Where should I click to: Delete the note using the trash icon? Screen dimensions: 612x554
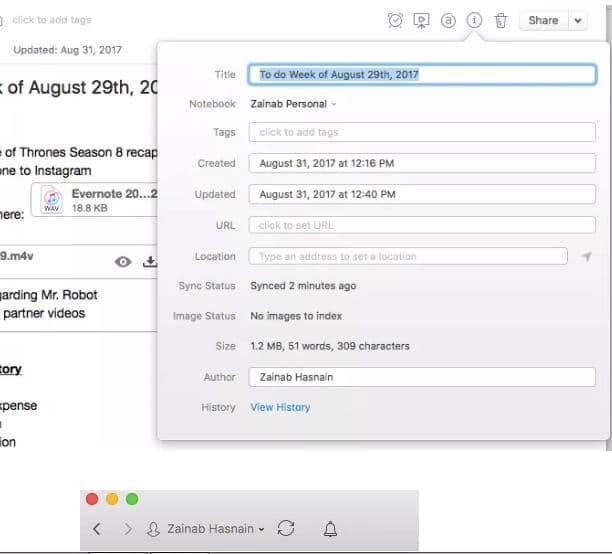[501, 20]
